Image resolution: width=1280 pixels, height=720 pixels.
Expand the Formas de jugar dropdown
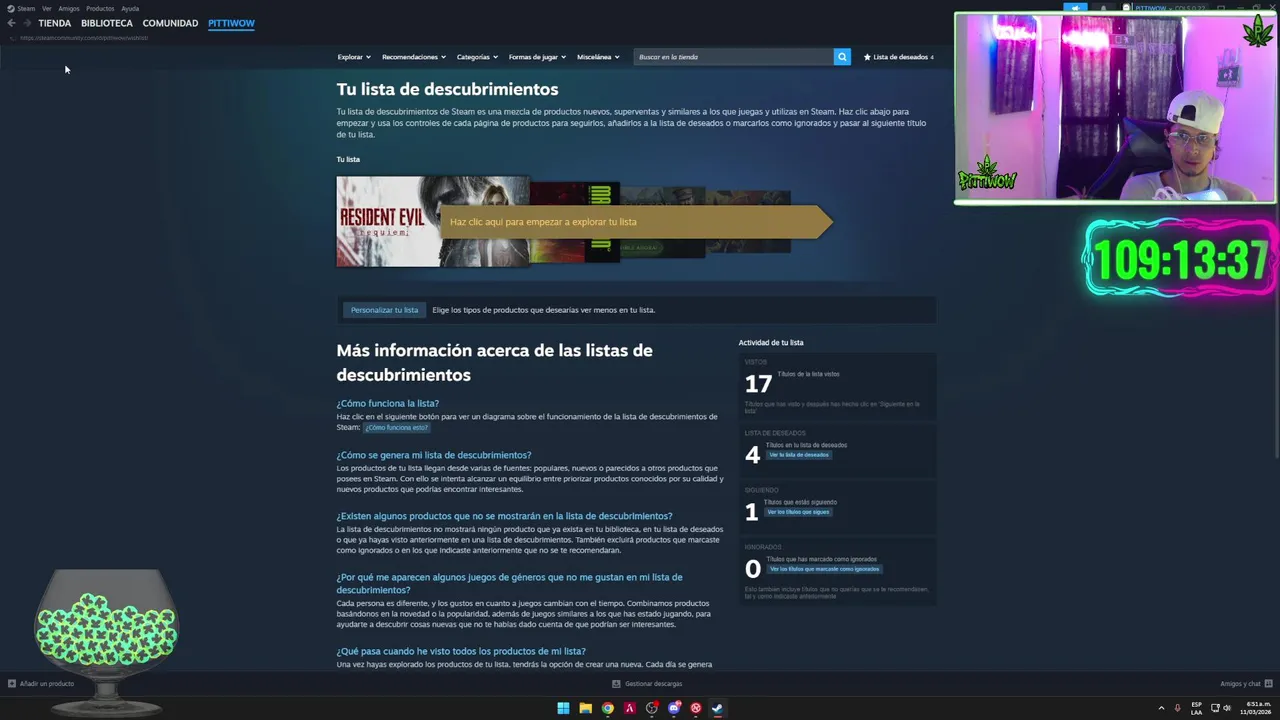[x=537, y=57]
